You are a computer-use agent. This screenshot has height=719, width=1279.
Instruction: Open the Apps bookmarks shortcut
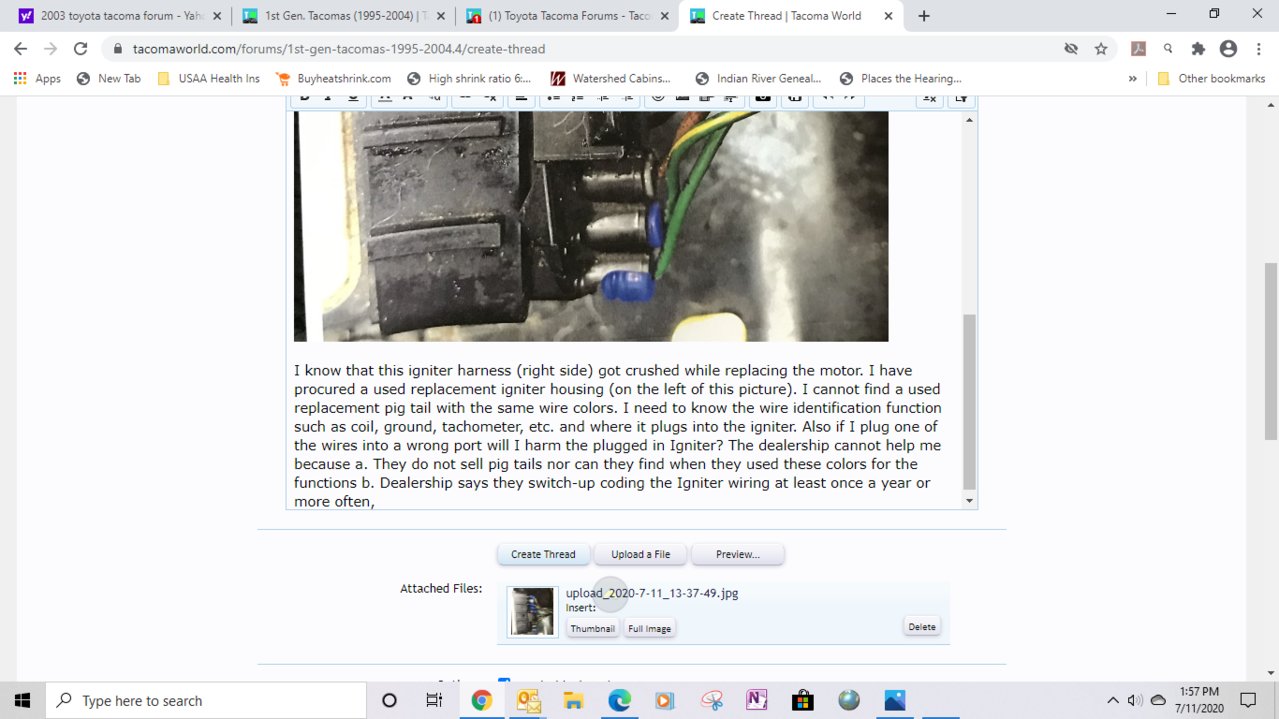coord(37,78)
